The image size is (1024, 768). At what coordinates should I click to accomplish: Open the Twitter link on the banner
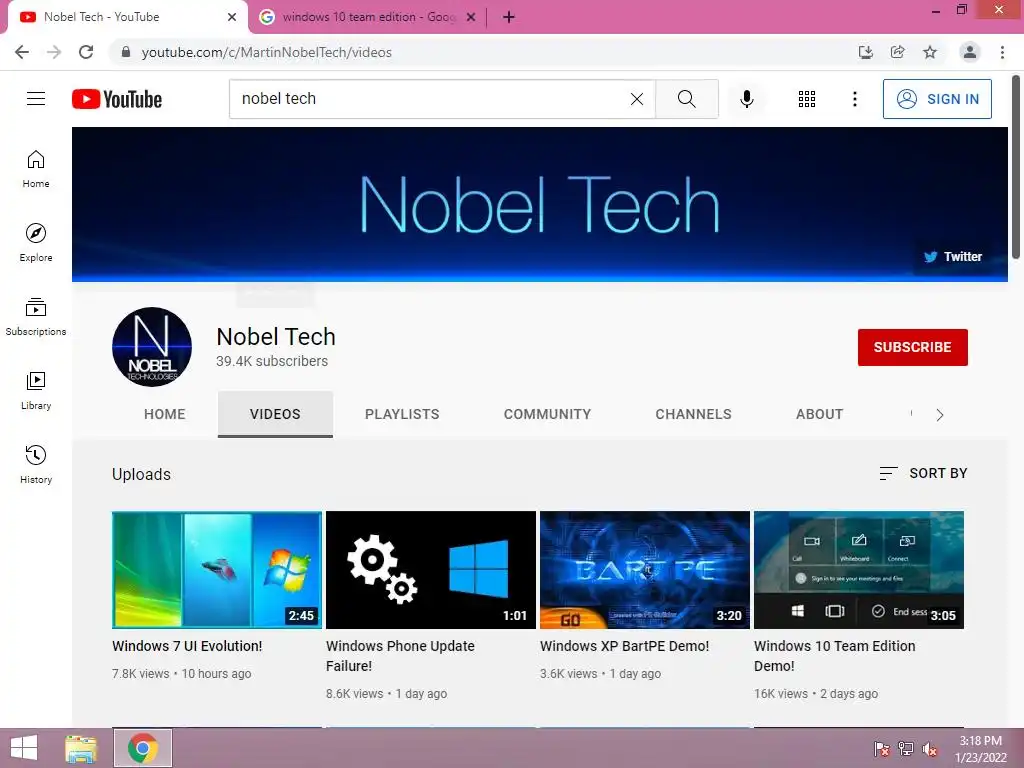point(953,257)
